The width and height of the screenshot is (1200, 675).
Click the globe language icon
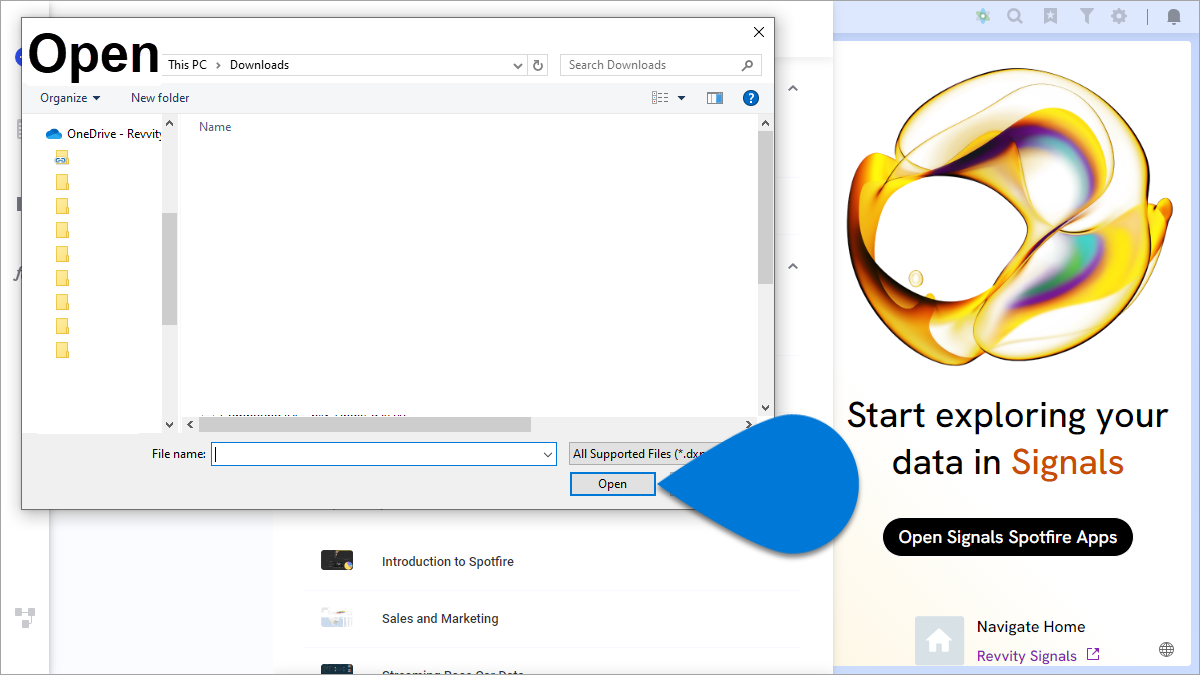[x=1166, y=649]
